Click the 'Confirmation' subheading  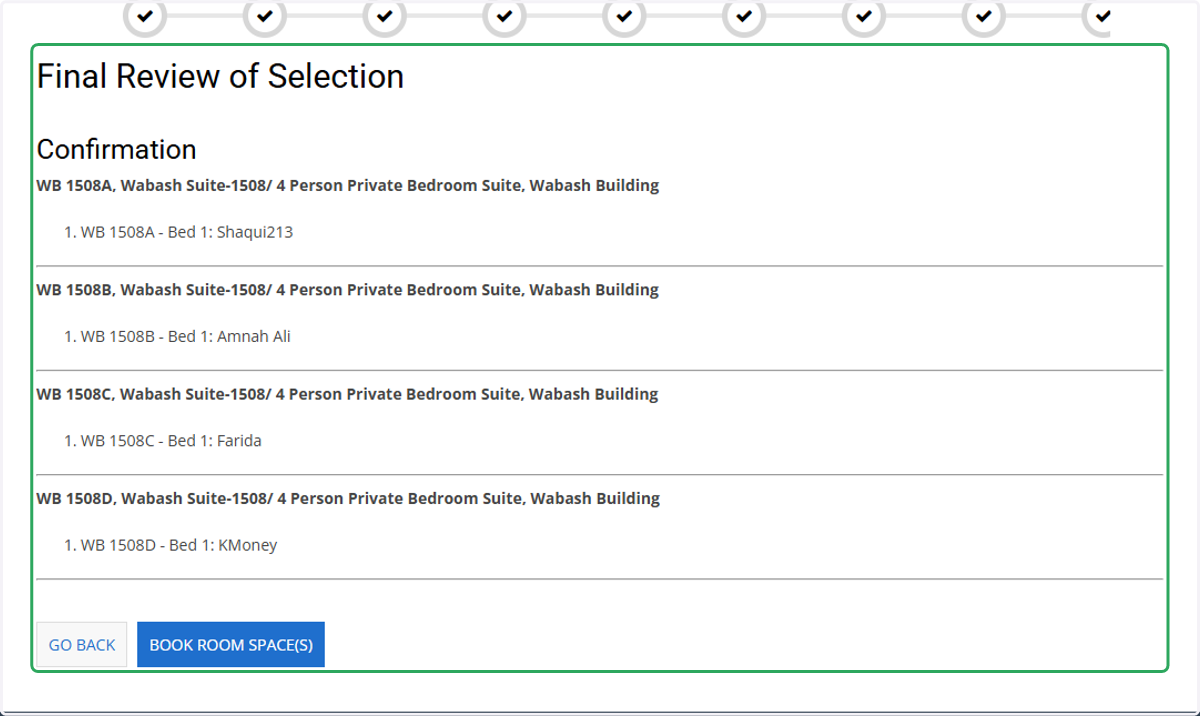117,149
